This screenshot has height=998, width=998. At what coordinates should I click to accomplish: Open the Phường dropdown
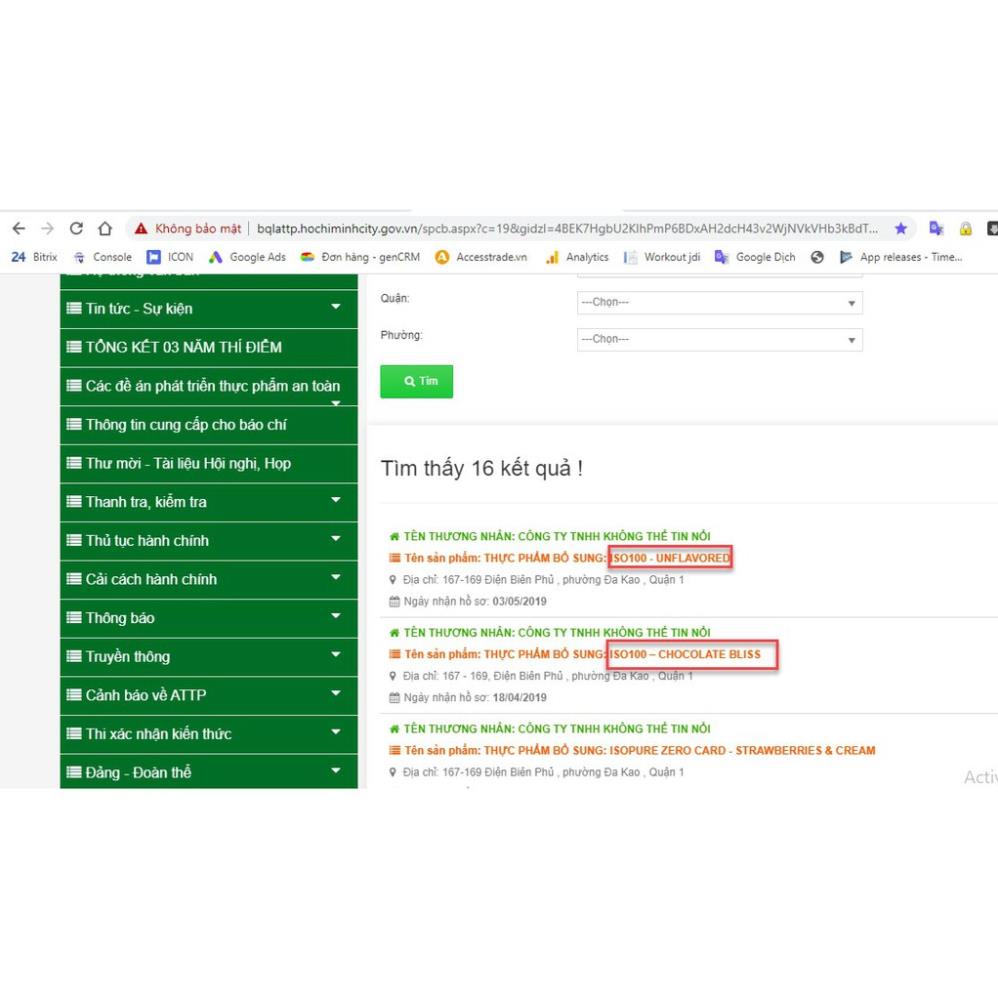pyautogui.click(x=719, y=339)
